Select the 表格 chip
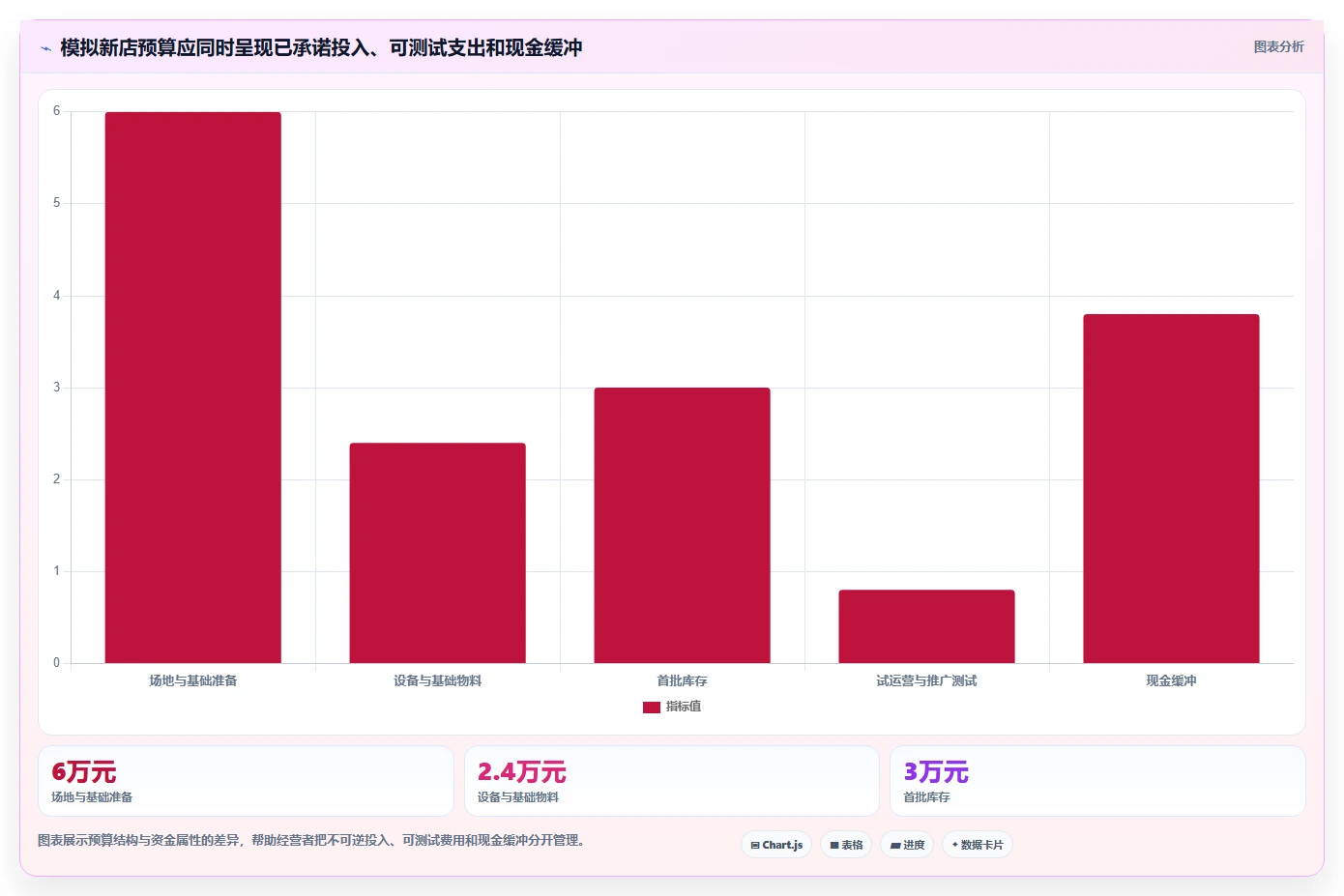The image size is (1344, 896). 846,845
